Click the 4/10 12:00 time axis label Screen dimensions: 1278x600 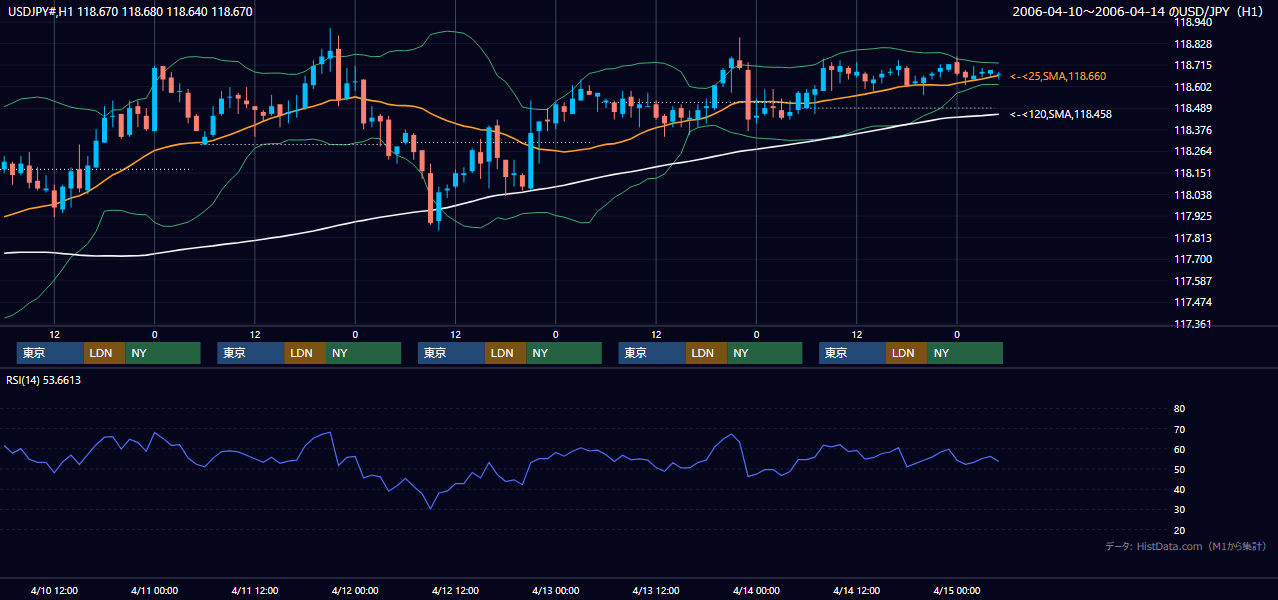coord(55,591)
